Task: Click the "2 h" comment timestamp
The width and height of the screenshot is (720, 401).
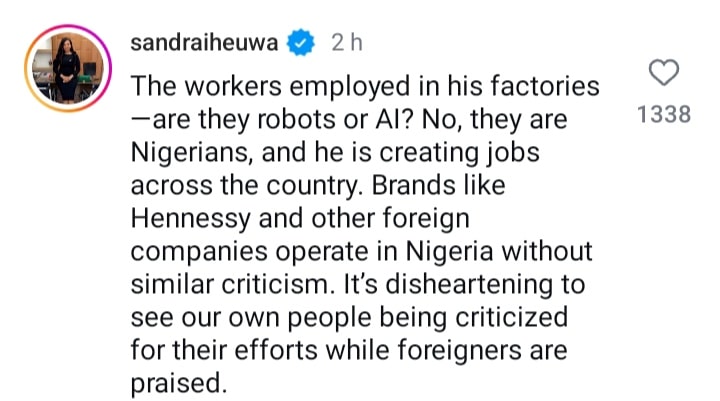Action: click(346, 44)
